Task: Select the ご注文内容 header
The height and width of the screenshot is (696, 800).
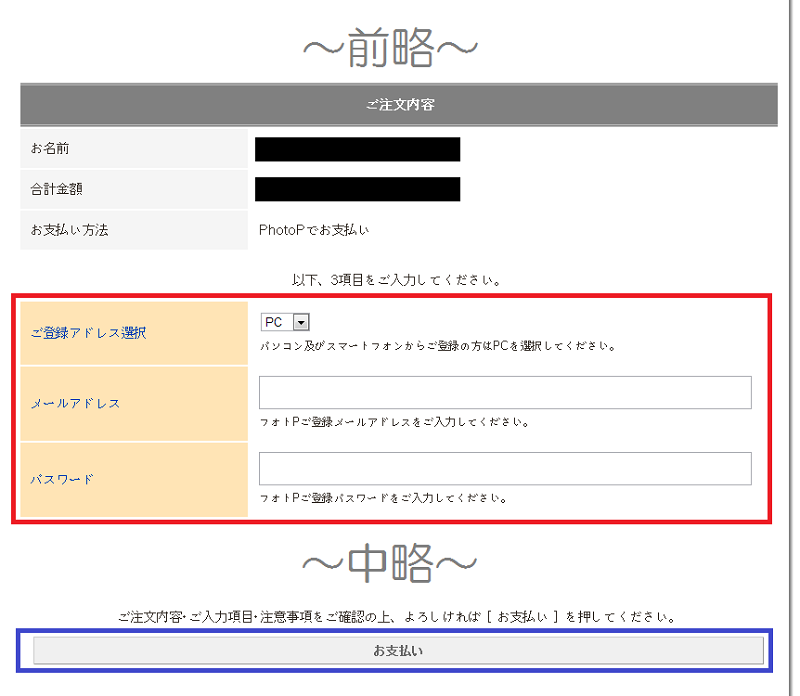Action: click(x=400, y=105)
